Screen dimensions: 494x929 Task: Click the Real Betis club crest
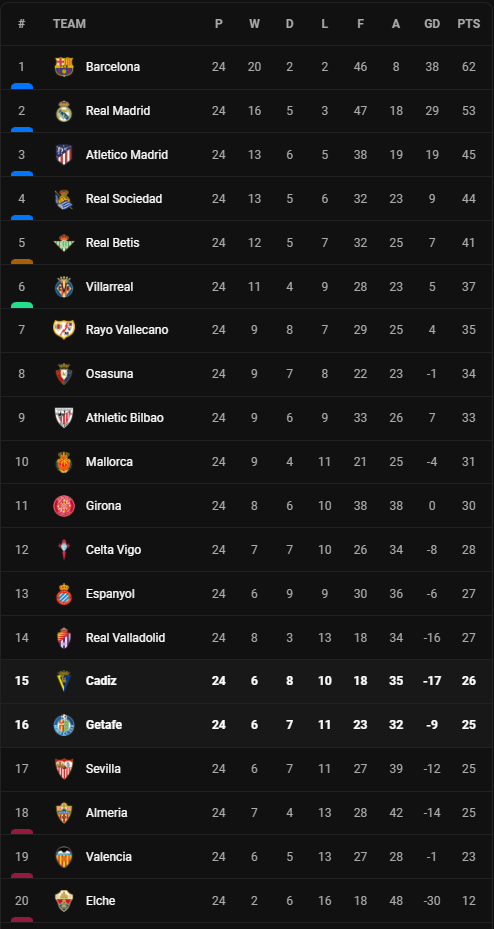click(x=64, y=242)
